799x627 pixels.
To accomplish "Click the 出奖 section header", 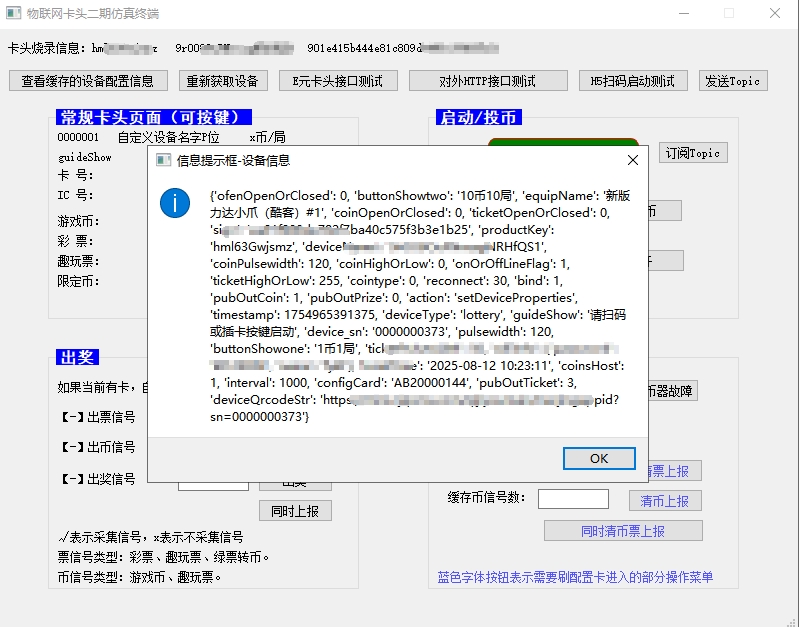I will coord(77,357).
